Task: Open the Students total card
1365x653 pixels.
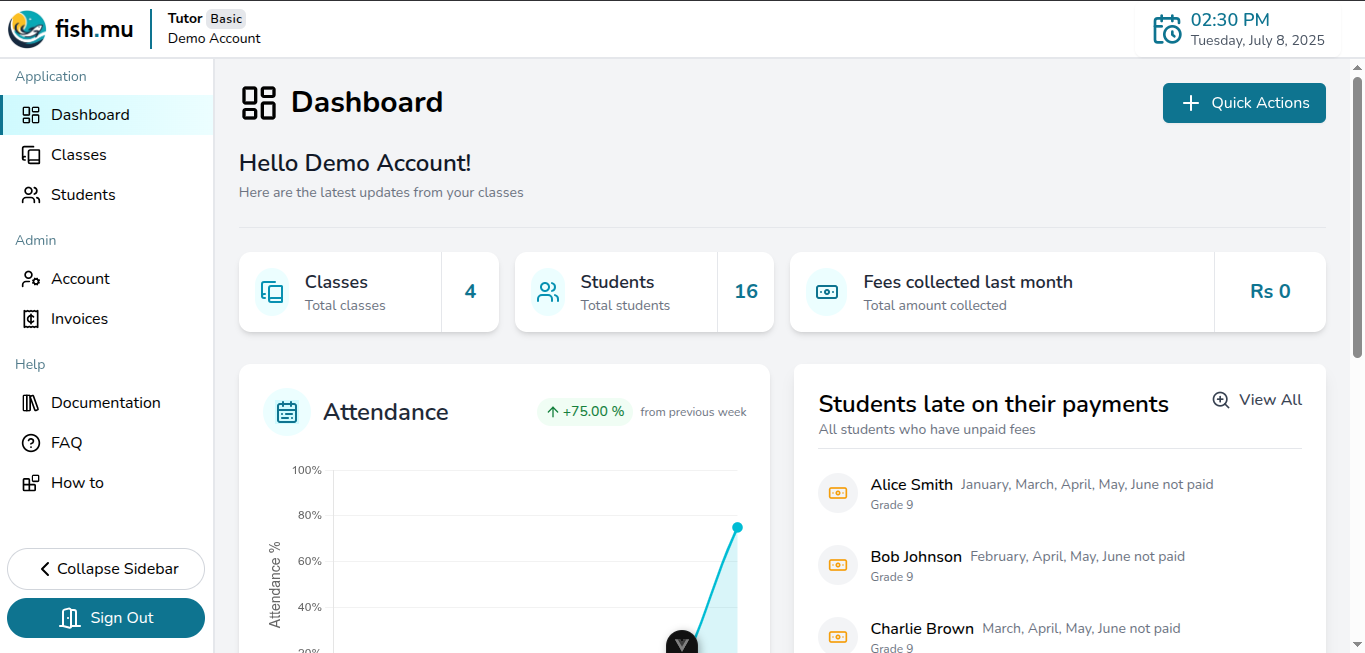Action: (644, 292)
